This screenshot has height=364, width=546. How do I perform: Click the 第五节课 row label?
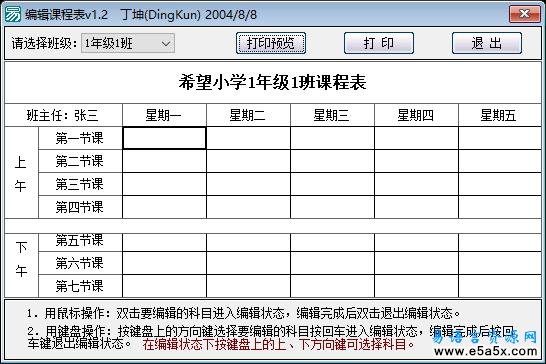tap(80, 241)
